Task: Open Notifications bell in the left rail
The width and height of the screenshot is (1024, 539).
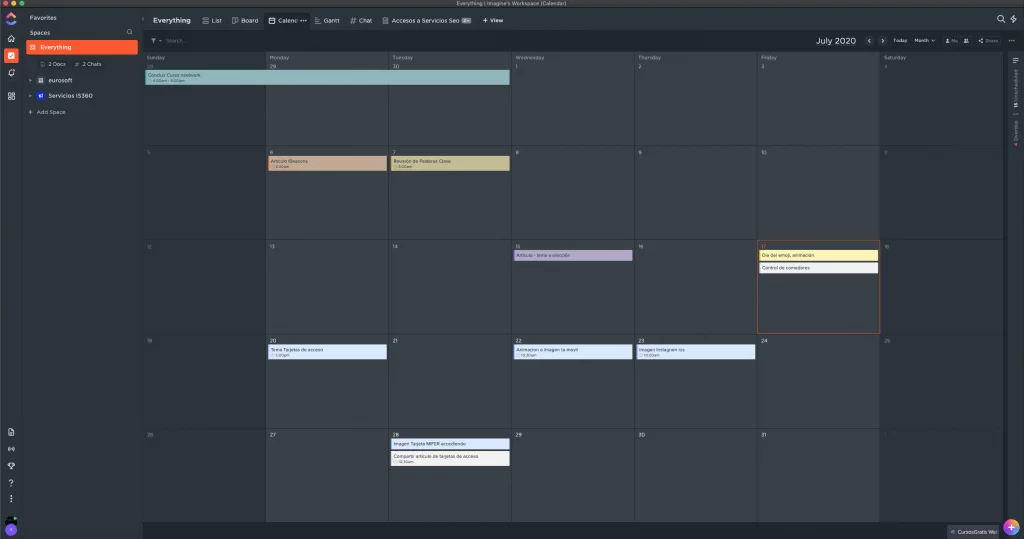Action: pos(11,73)
